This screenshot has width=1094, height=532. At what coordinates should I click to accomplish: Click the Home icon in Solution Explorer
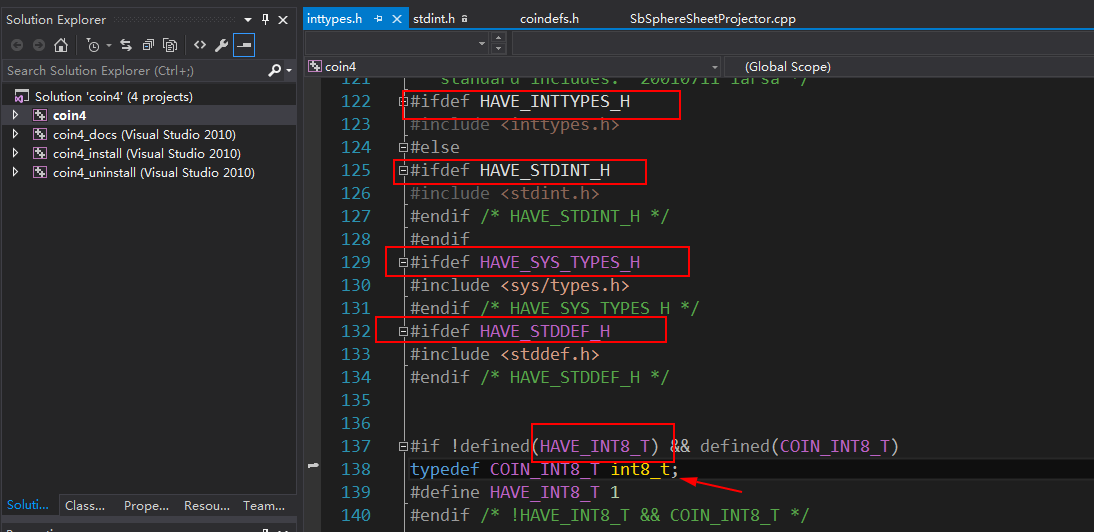coord(61,45)
